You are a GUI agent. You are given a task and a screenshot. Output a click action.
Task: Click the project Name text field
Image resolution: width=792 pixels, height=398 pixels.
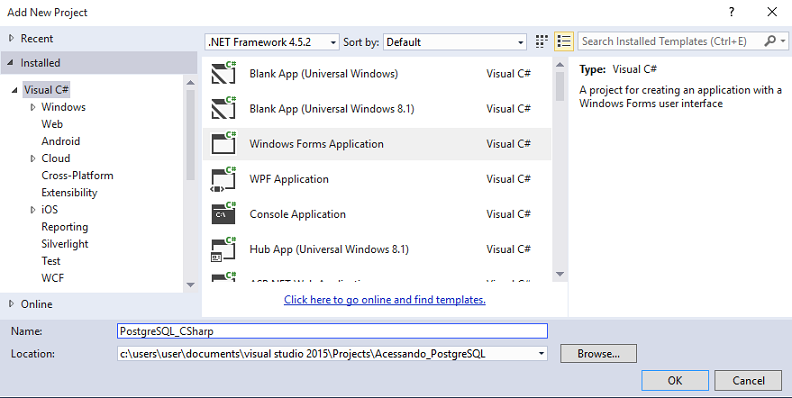pyautogui.click(x=332, y=331)
